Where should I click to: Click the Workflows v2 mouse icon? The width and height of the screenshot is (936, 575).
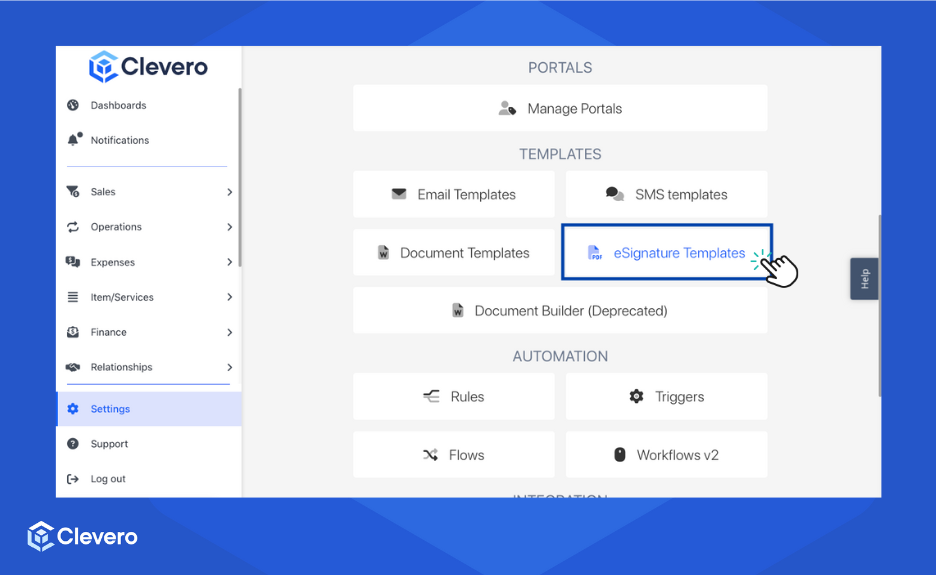click(620, 455)
